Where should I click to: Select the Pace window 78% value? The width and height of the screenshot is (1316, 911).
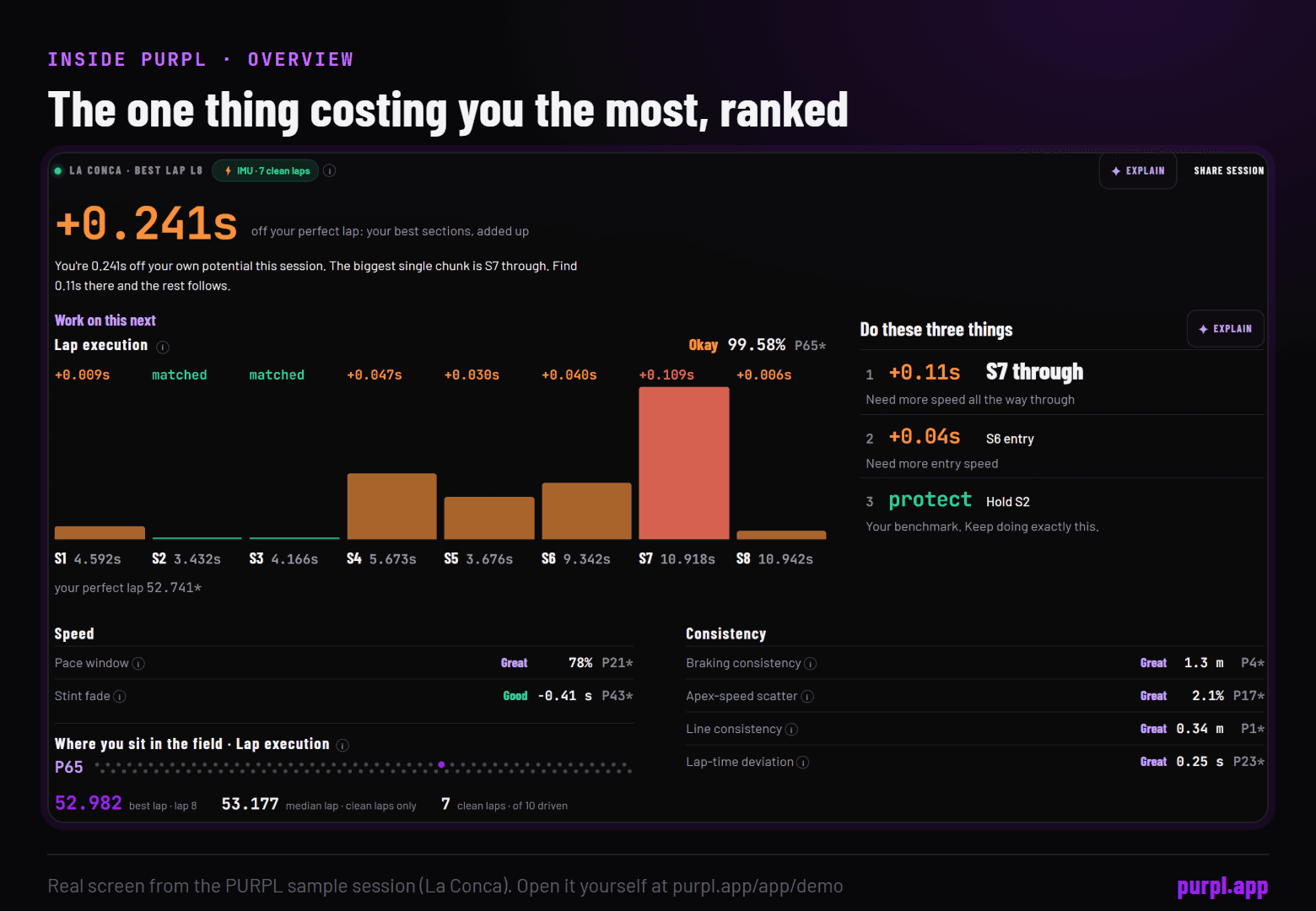580,663
